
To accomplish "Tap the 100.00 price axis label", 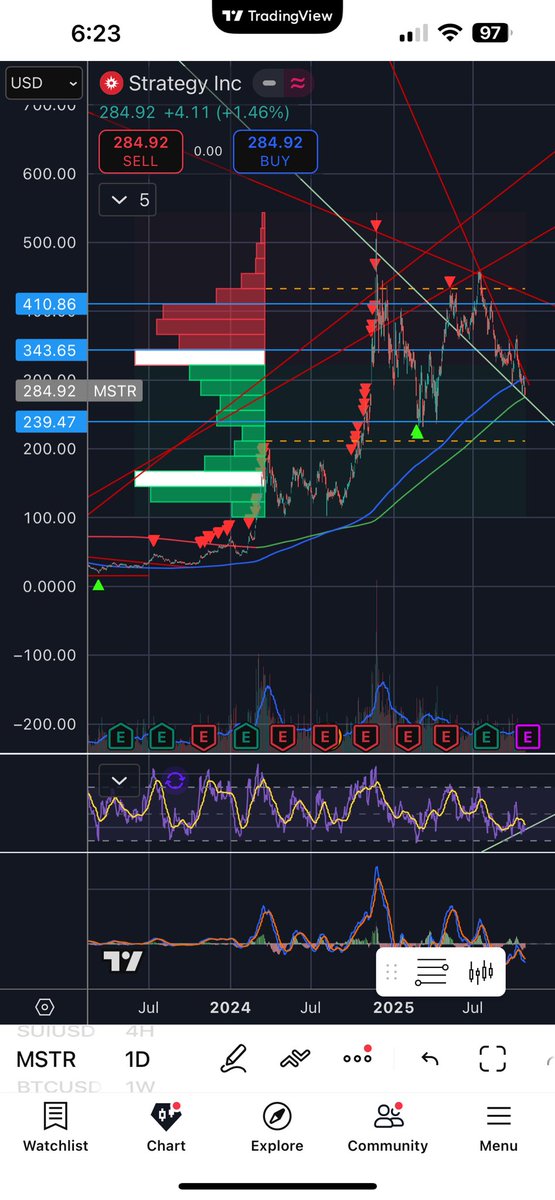I will pos(51,517).
